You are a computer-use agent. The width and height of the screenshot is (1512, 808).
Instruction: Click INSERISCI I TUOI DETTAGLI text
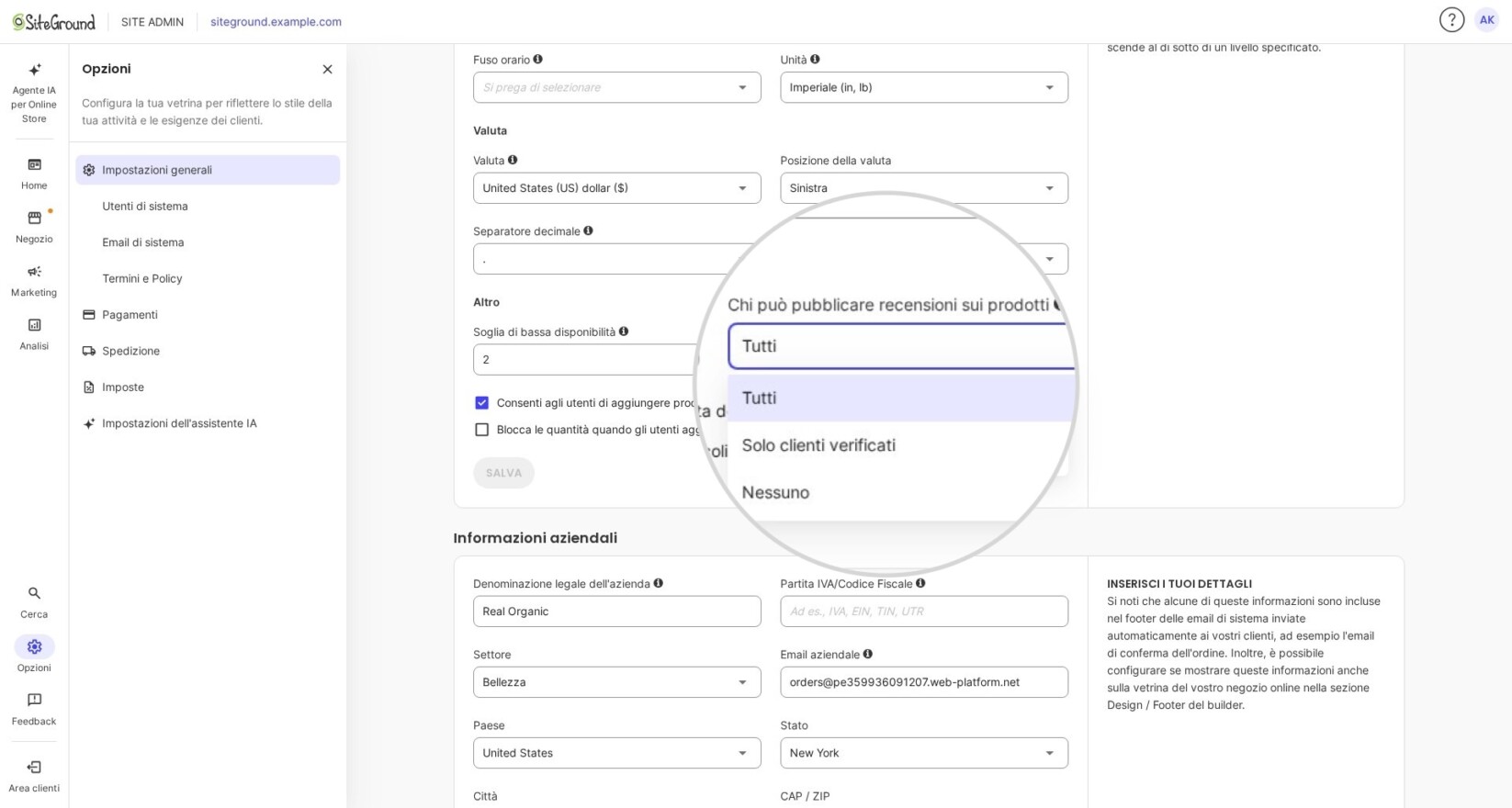point(1179,584)
